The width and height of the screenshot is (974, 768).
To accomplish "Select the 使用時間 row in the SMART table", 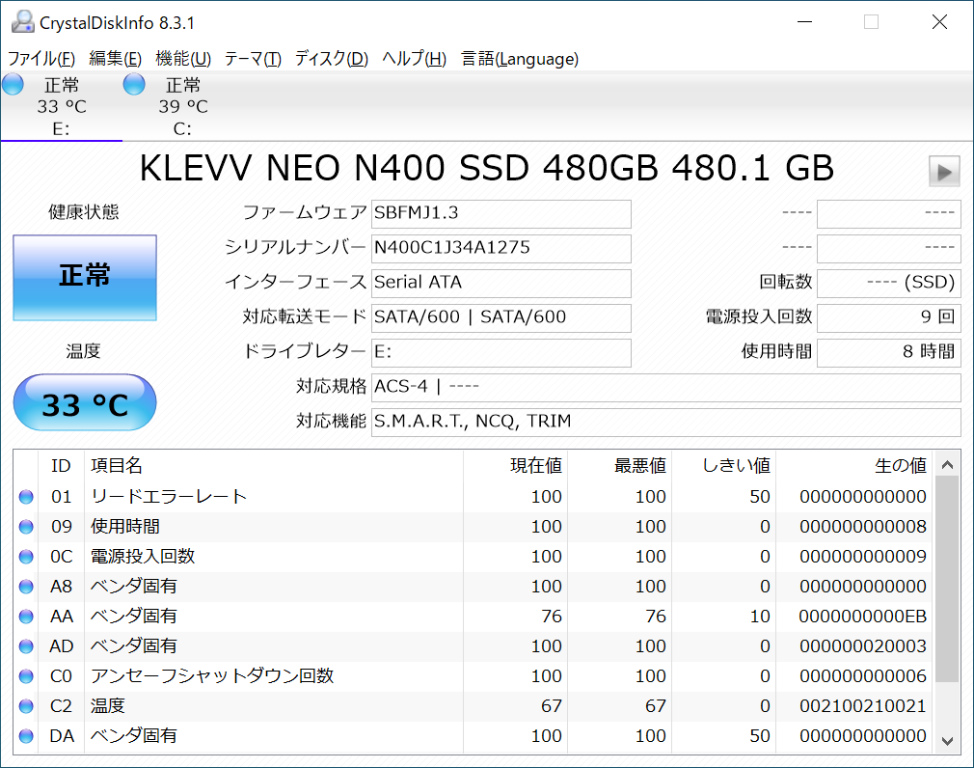I will coord(472,527).
